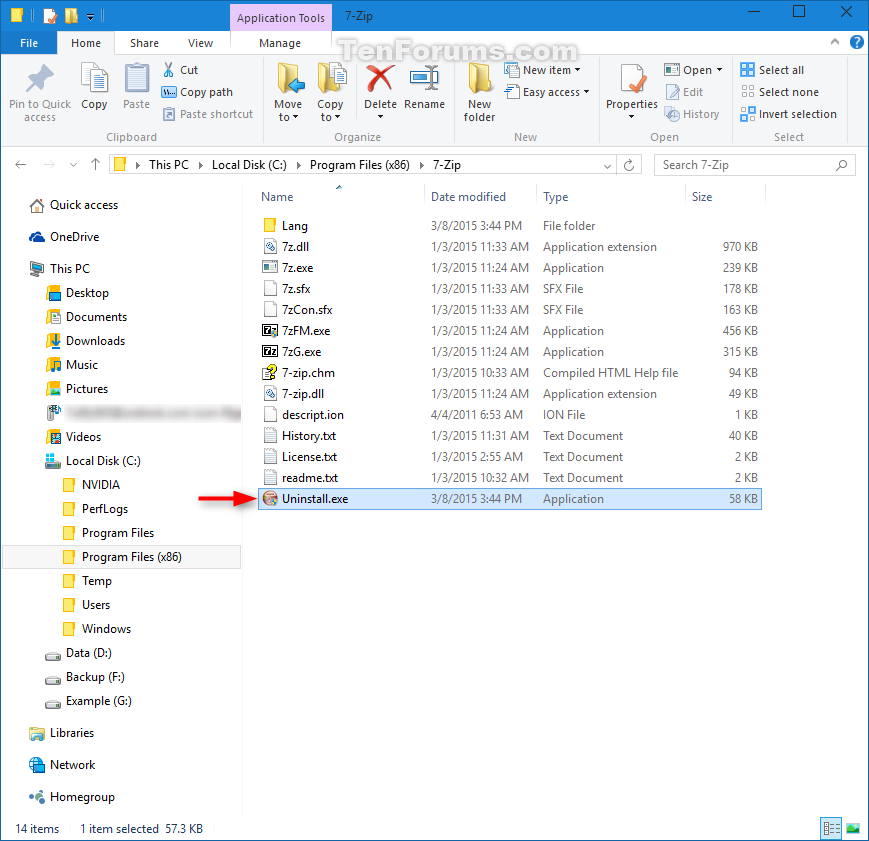
Task: Open the Help question mark icon
Action: (x=857, y=42)
